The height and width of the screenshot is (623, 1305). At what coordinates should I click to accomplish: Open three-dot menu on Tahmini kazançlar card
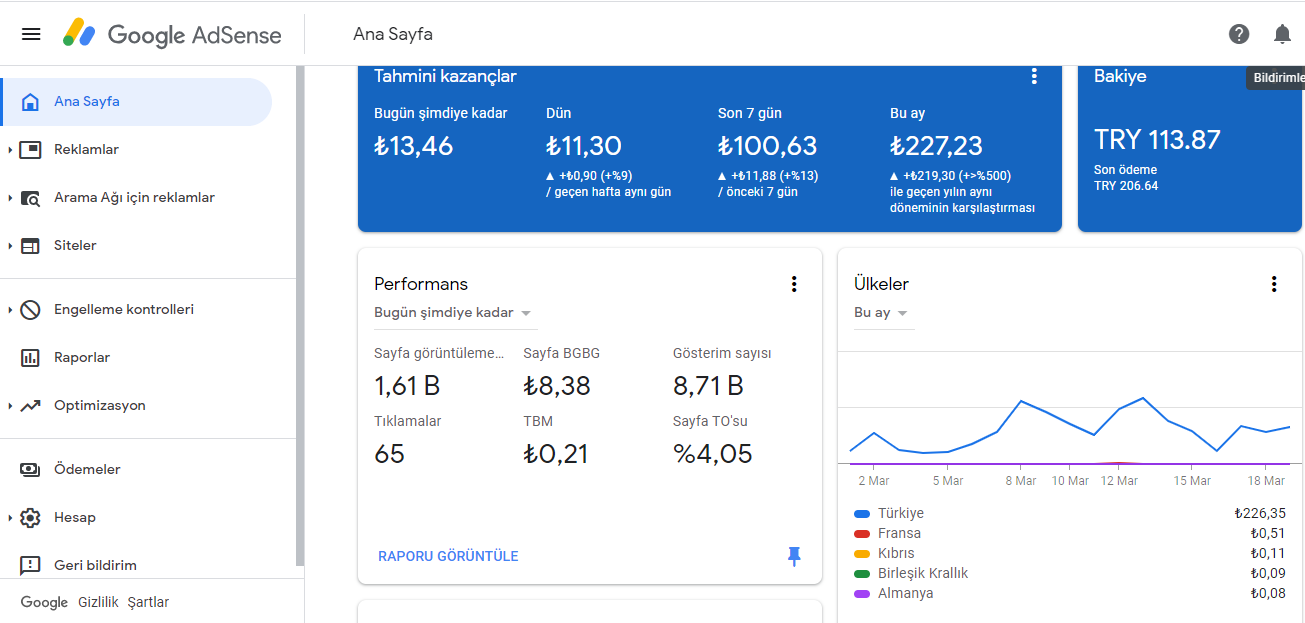point(1034,76)
